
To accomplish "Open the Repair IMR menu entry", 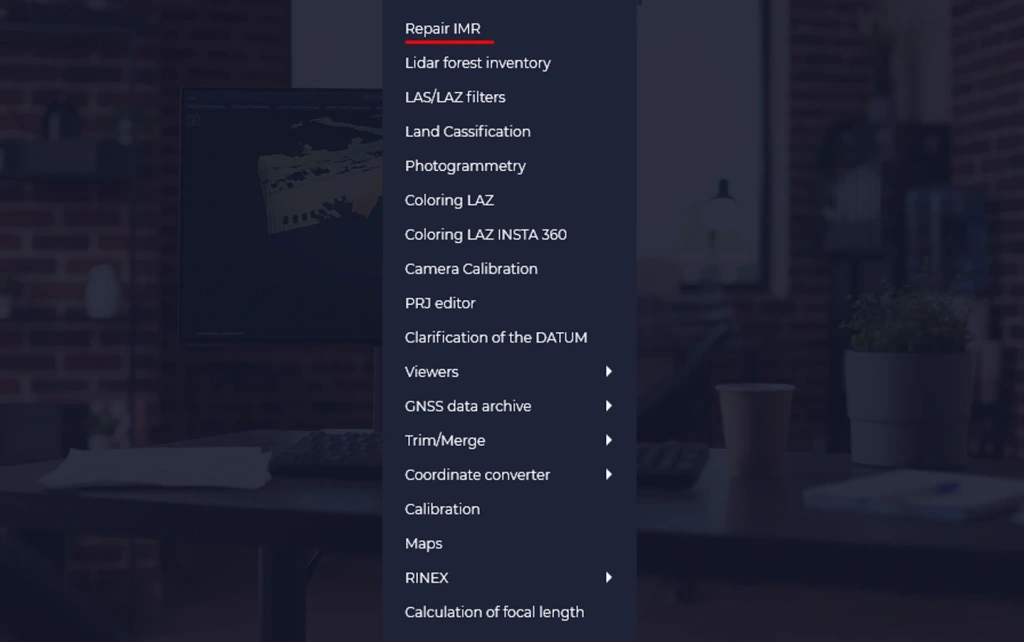I will click(x=442, y=29).
